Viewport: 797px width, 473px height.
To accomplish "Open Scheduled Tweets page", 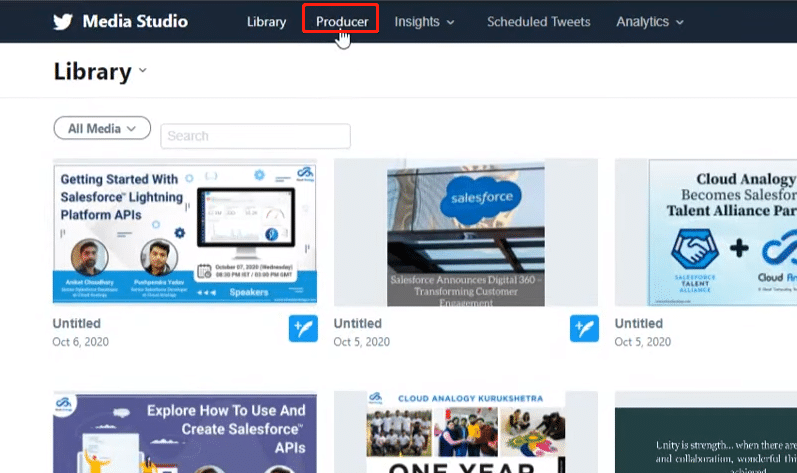I will tap(538, 22).
